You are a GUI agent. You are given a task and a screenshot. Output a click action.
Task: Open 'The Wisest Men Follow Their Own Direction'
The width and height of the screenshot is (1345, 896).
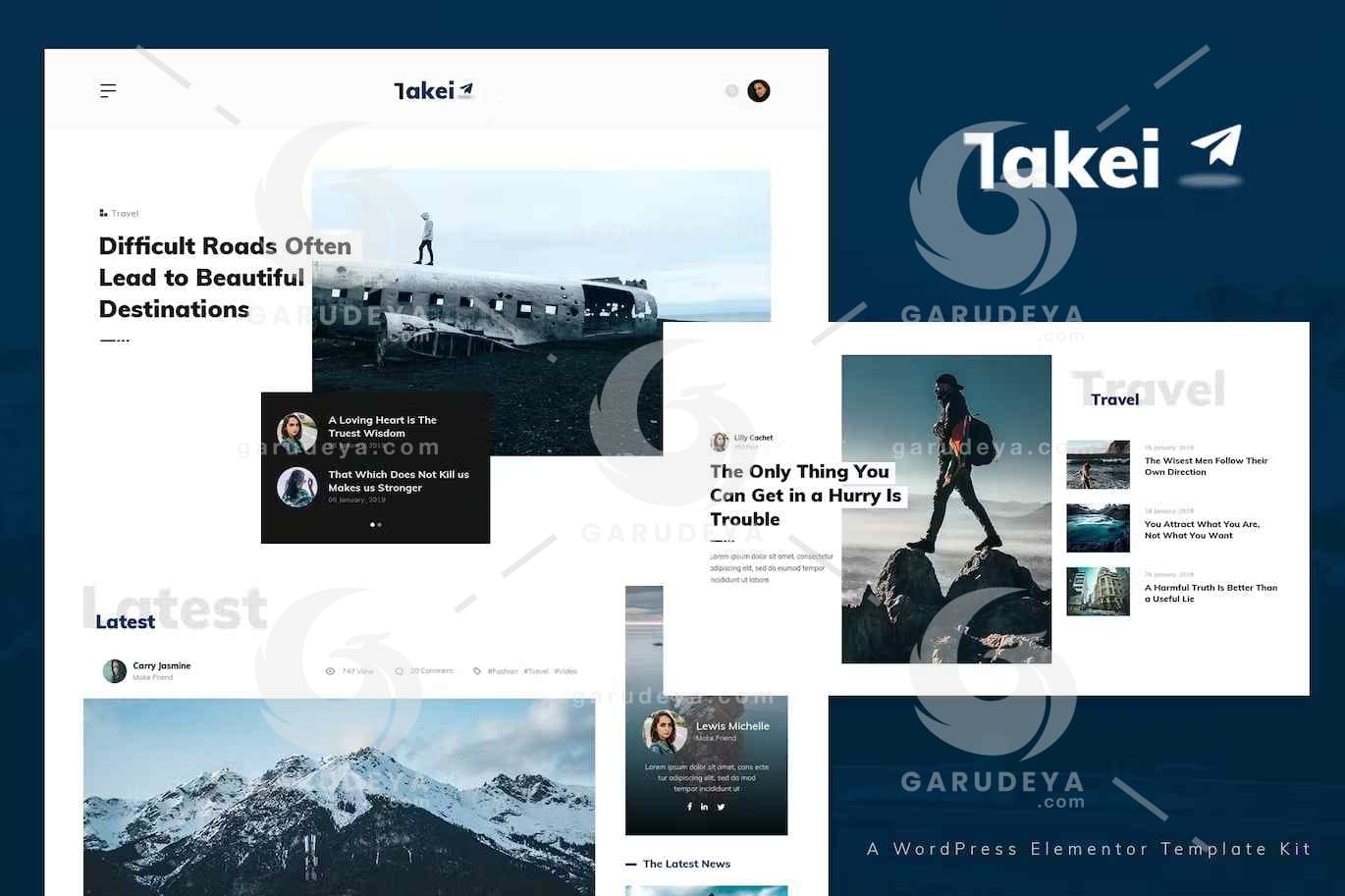(1206, 466)
